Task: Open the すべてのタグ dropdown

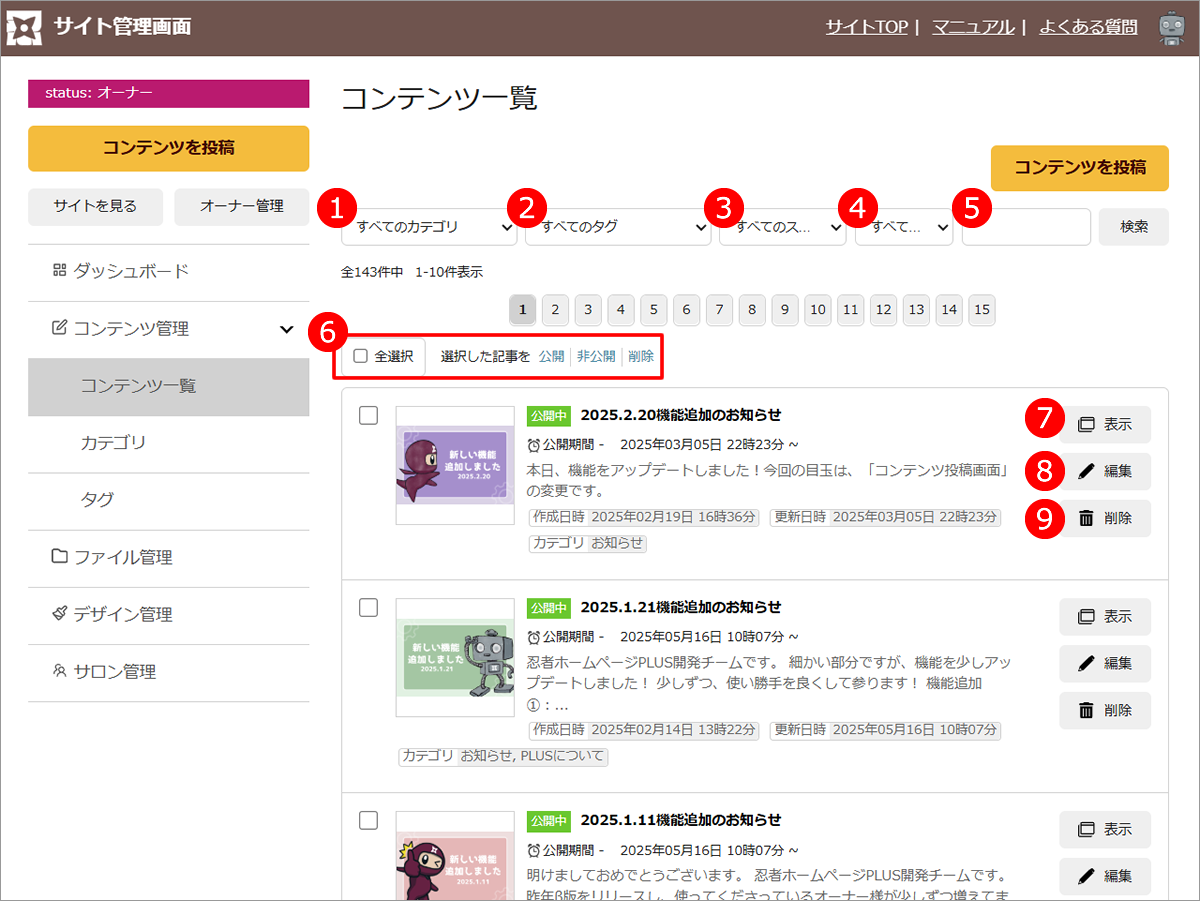Action: tap(617, 227)
